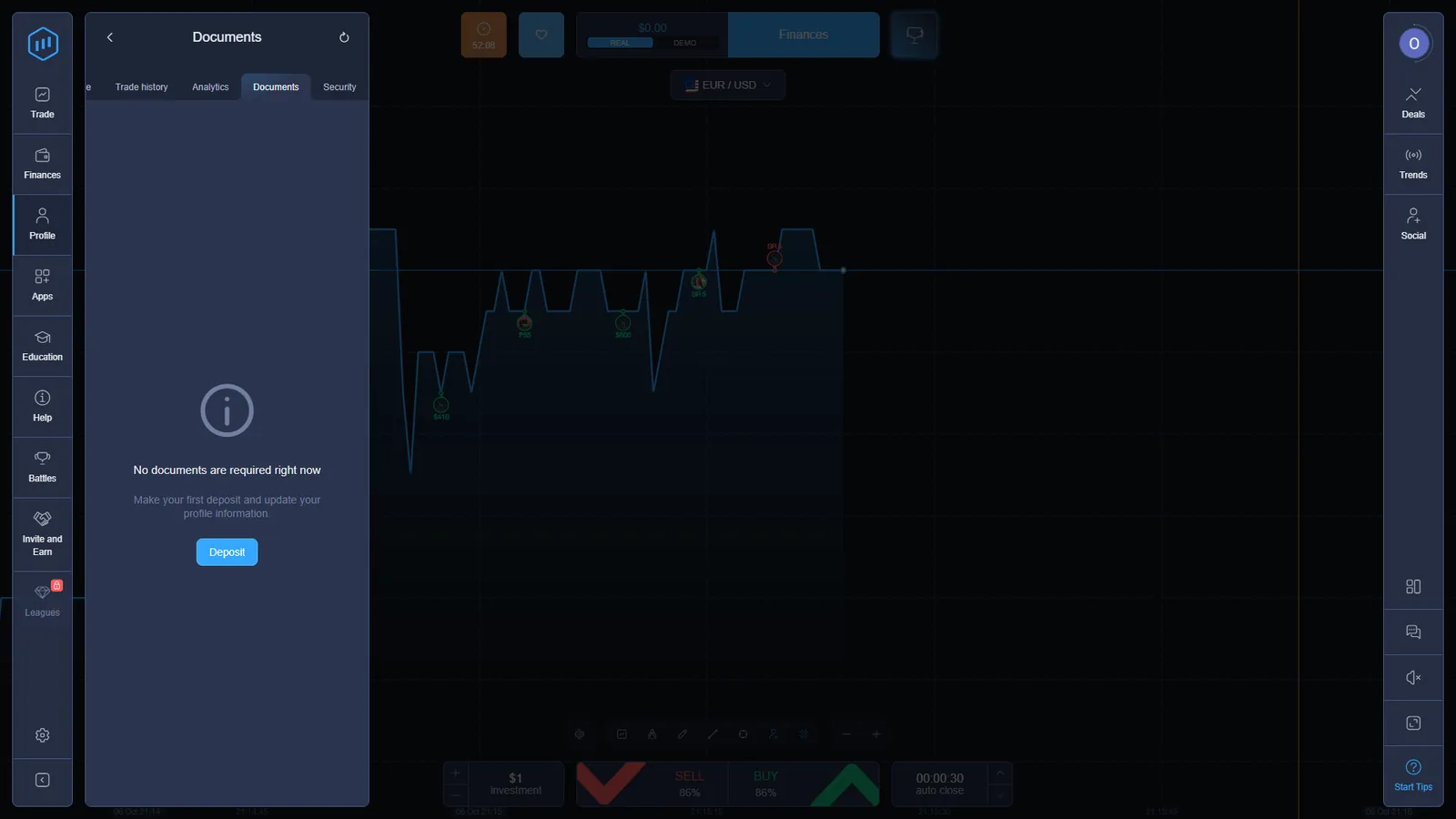The height and width of the screenshot is (819, 1456).
Task: Collapse the left sidebar panel
Action: pos(42,780)
